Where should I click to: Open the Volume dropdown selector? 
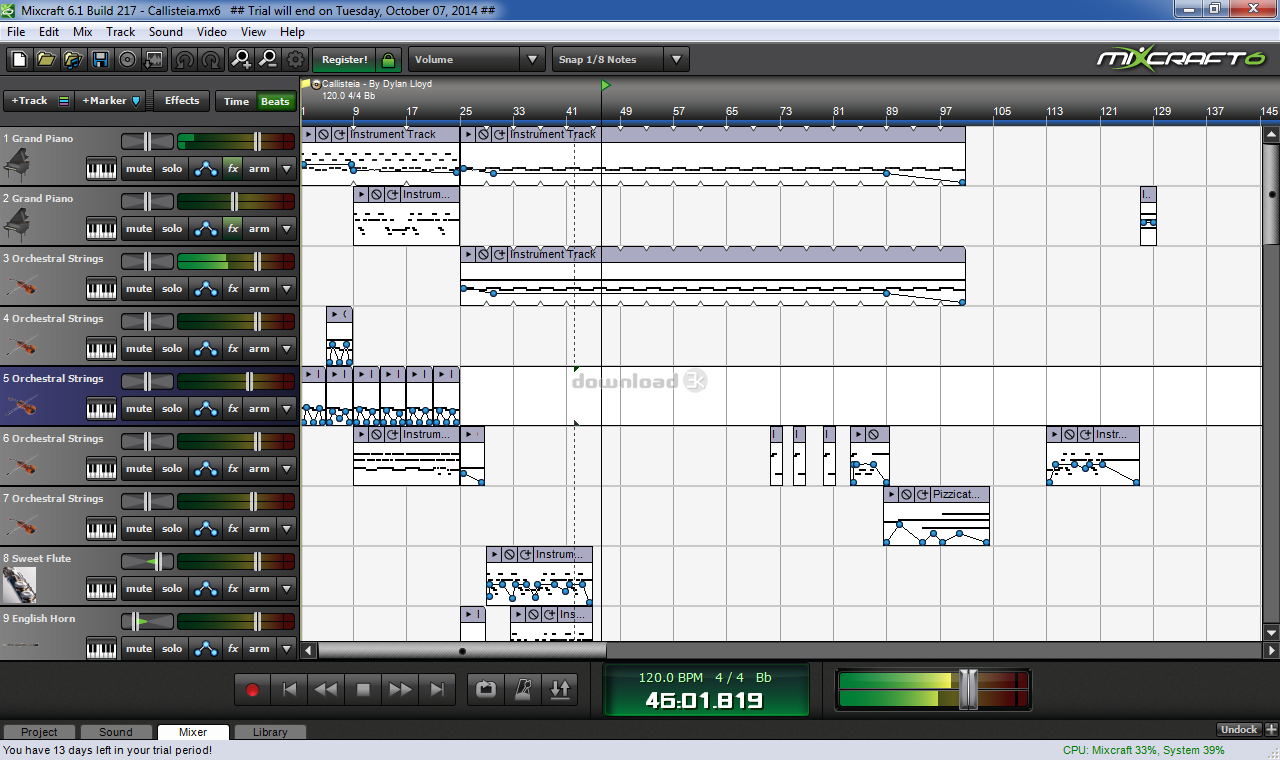533,59
